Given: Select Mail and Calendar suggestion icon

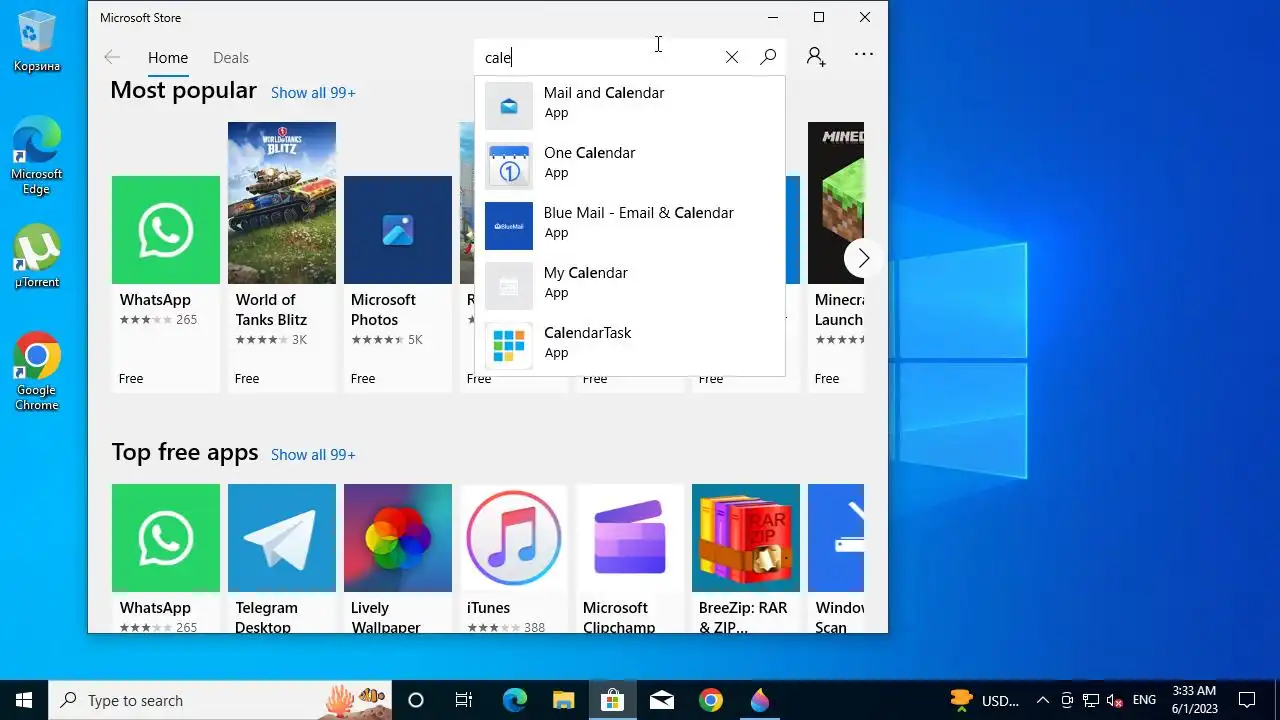Looking at the screenshot, I should pos(509,106).
